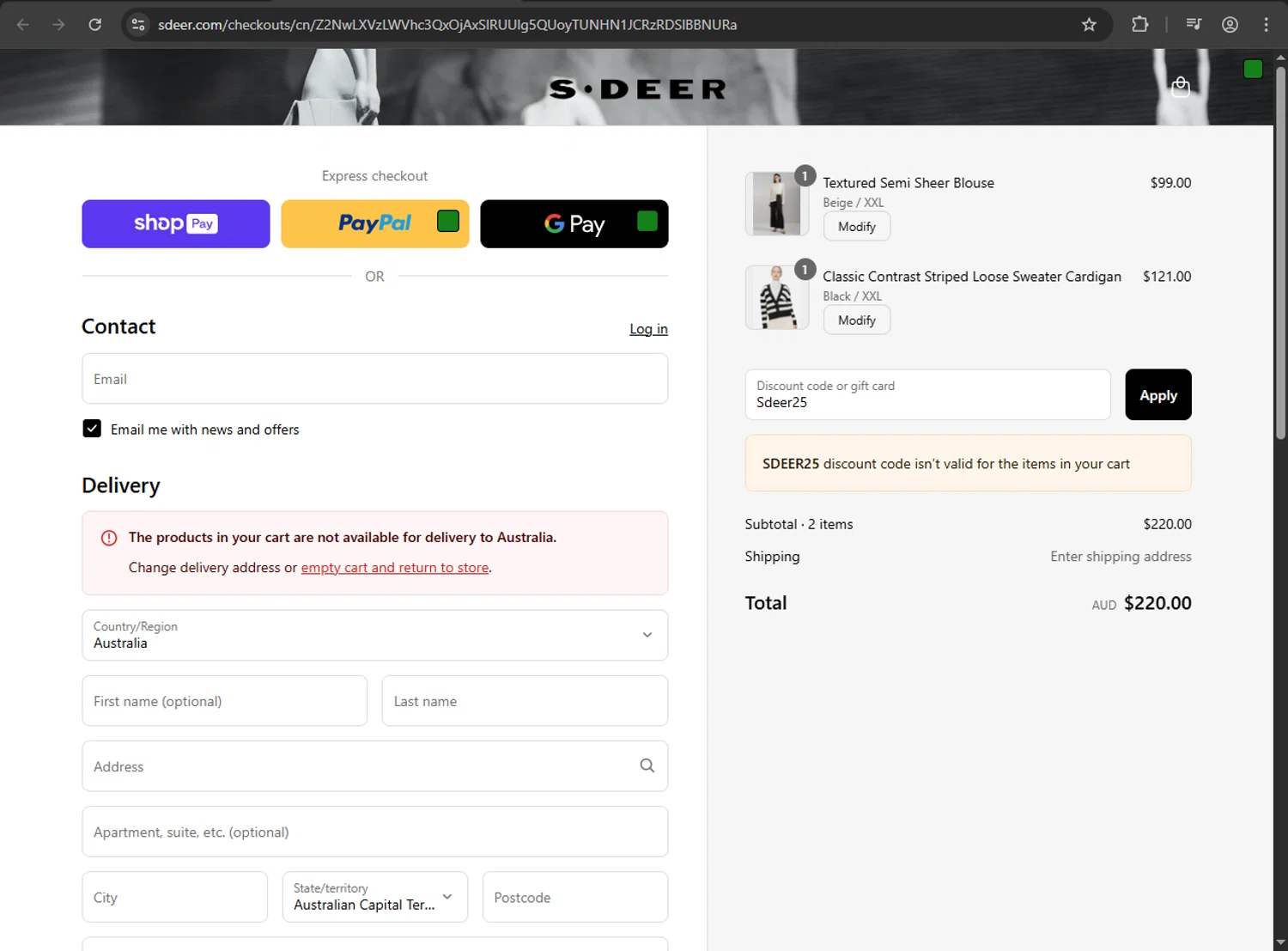Focus the Apartment, suite, etc. field
The image size is (1288, 951).
[375, 832]
